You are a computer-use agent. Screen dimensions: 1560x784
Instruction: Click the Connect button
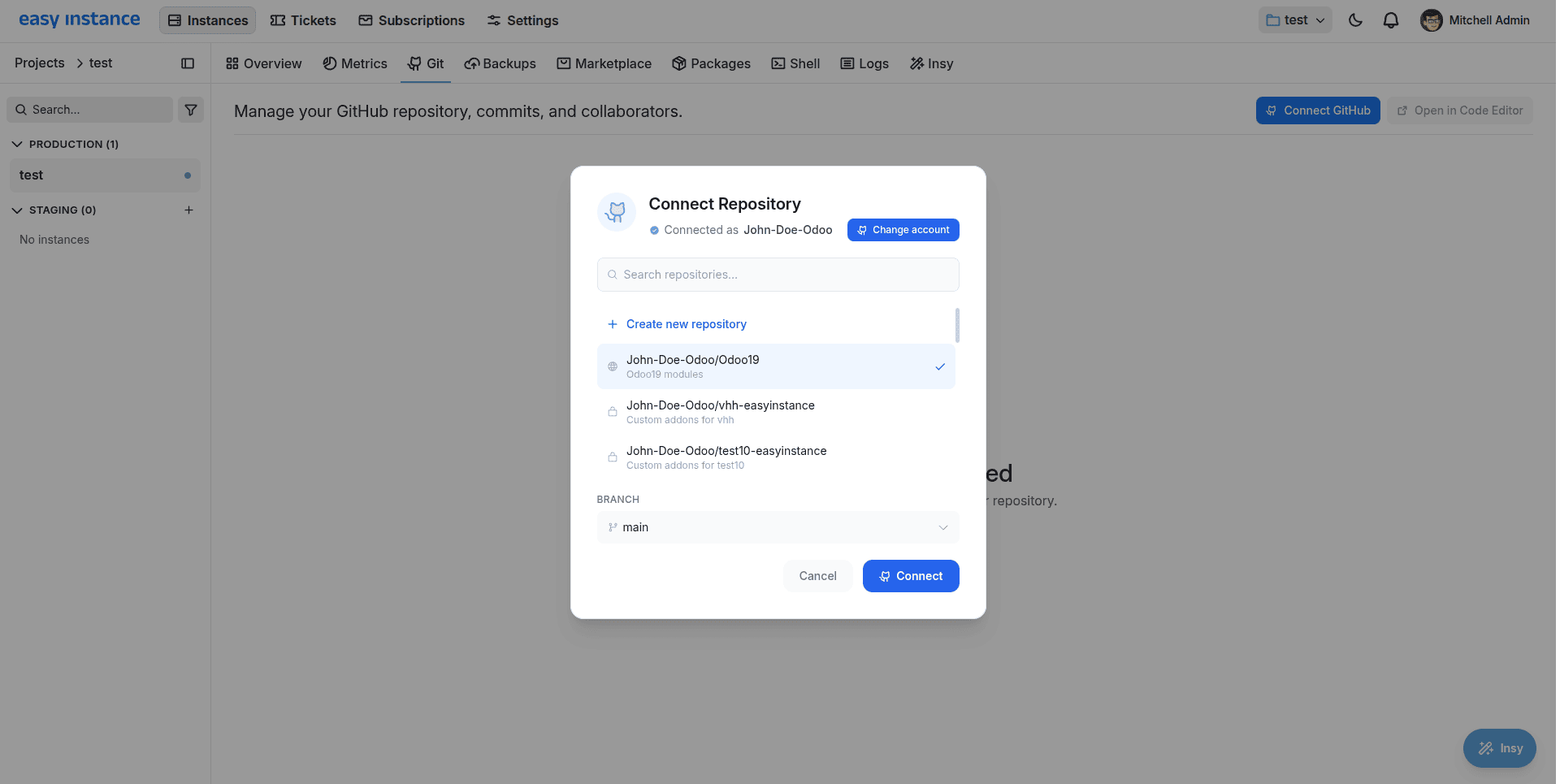[911, 576]
